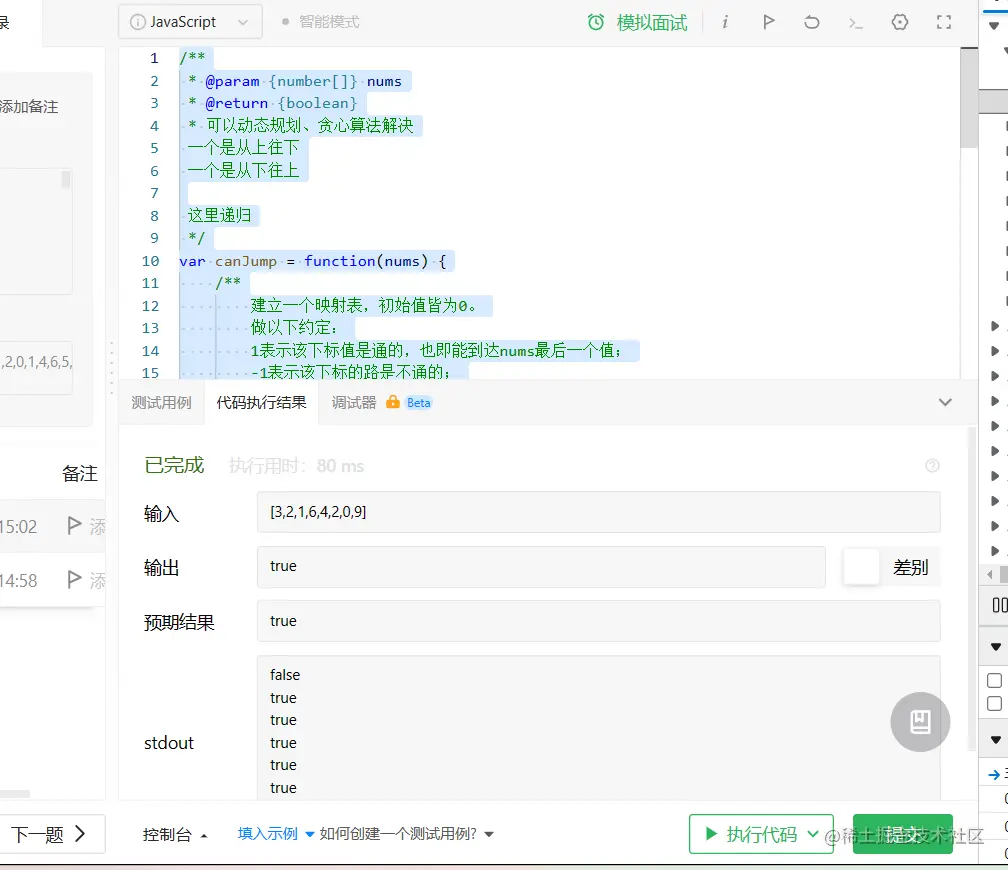Click the 预期结果 field showing true
1008x870 pixels.
[x=598, y=621]
